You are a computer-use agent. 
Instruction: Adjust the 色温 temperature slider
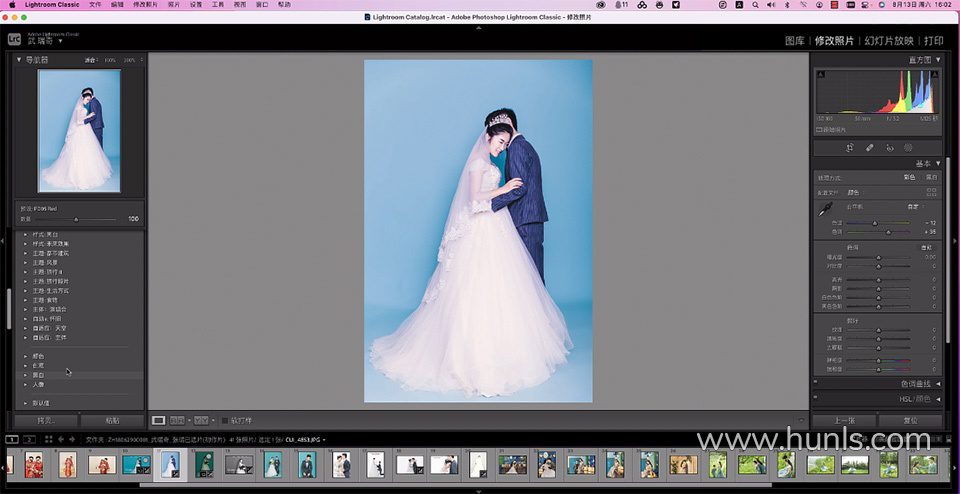coord(875,223)
